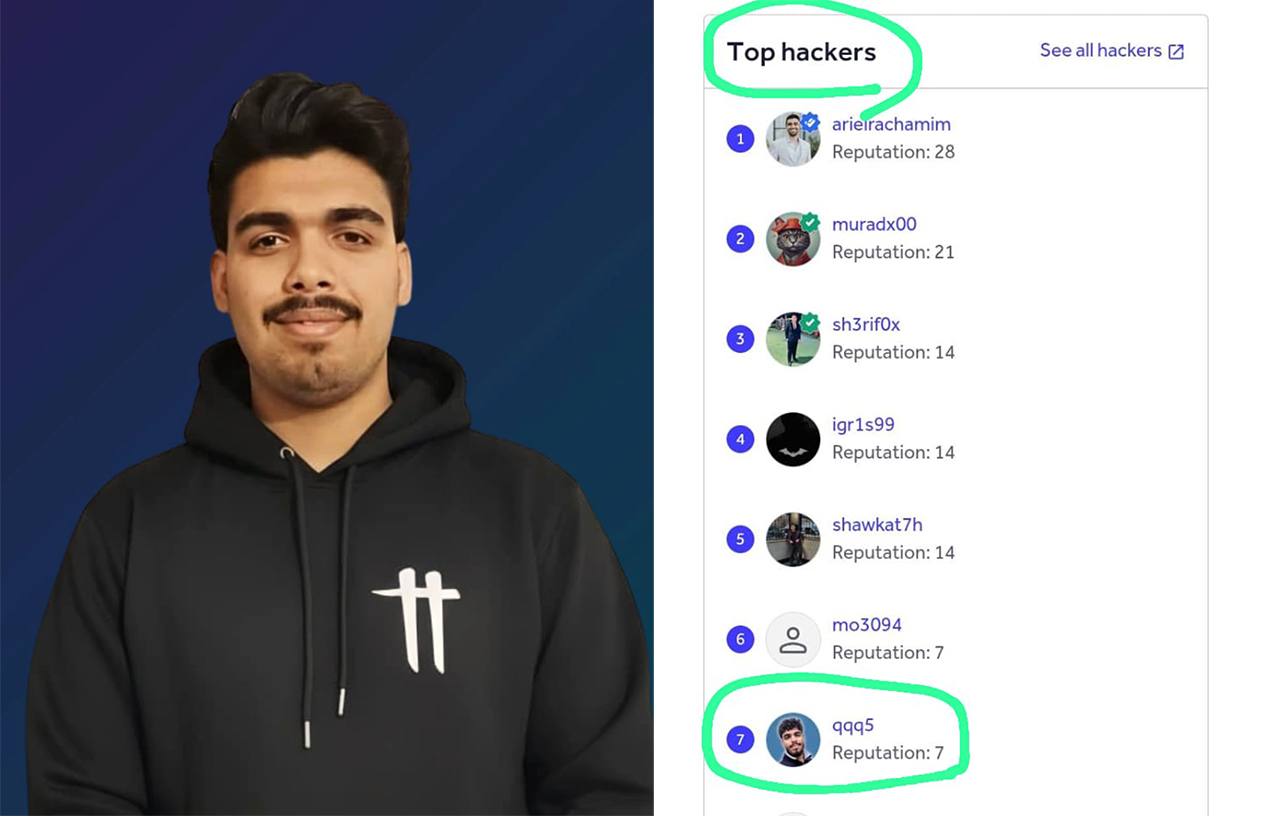The image size is (1280, 816).
Task: Open shawkat7h's profile link
Action: click(877, 524)
